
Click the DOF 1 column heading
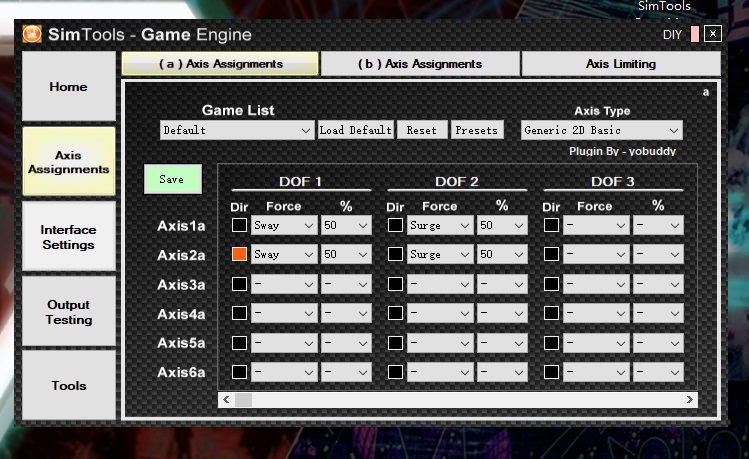(x=300, y=181)
